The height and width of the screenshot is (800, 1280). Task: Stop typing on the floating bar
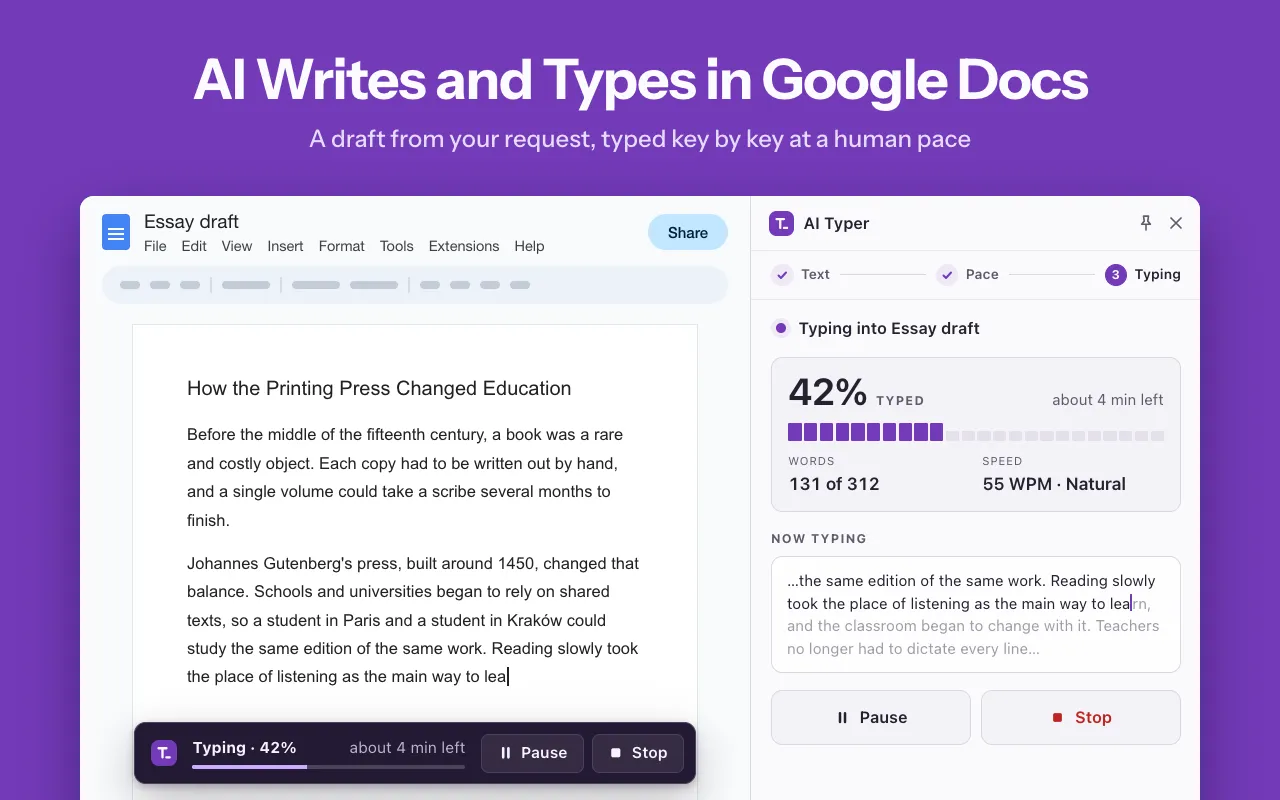(x=638, y=753)
